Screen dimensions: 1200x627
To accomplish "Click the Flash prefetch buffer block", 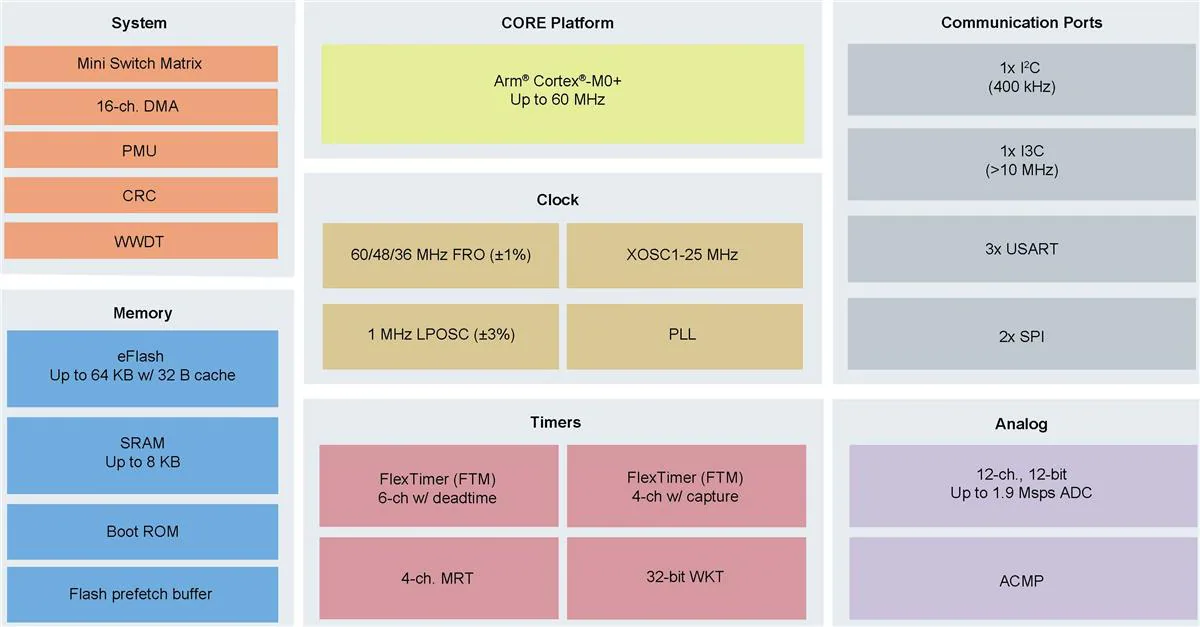I will coord(143,594).
